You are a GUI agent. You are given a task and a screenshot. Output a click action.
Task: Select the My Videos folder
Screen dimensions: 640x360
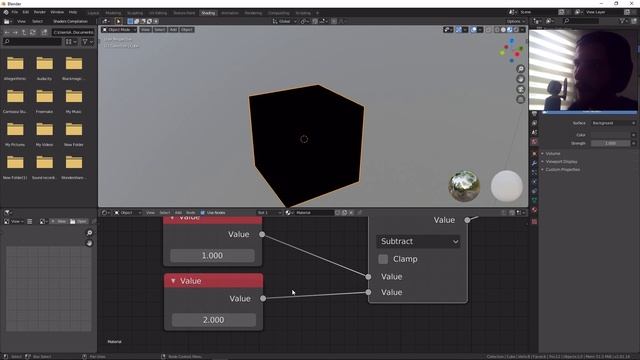44,134
